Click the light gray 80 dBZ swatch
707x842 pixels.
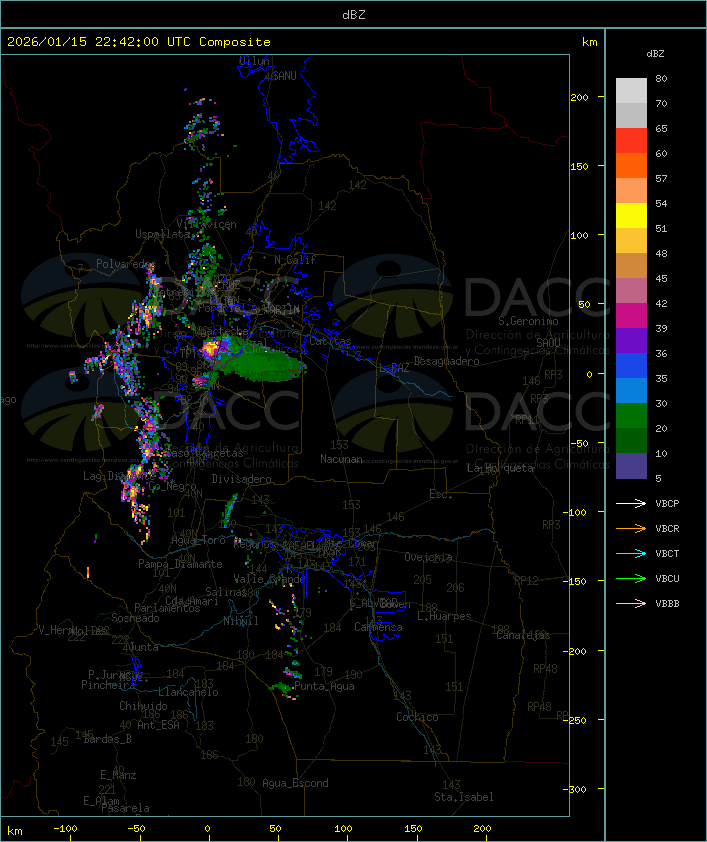631,90
